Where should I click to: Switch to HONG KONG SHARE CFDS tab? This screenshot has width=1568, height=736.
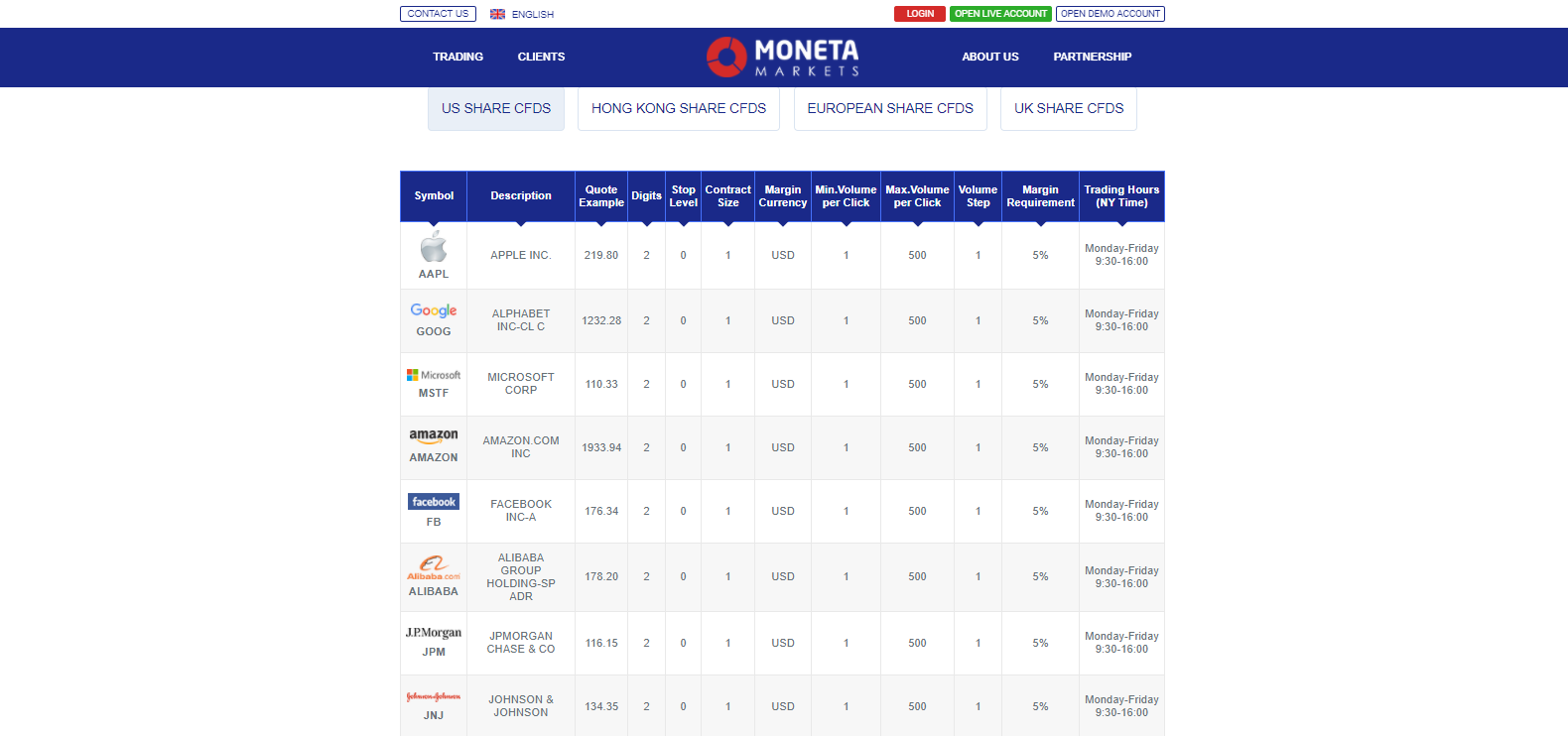[679, 108]
